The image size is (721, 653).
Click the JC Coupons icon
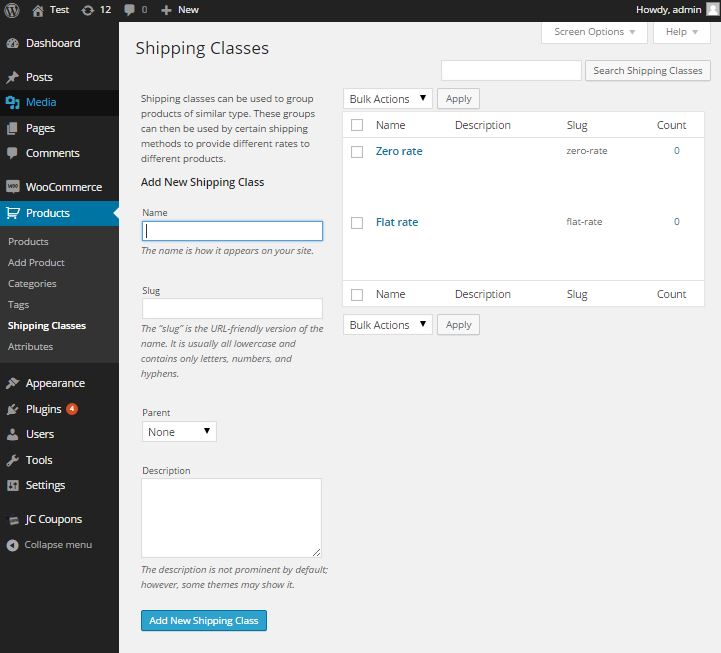tap(13, 521)
